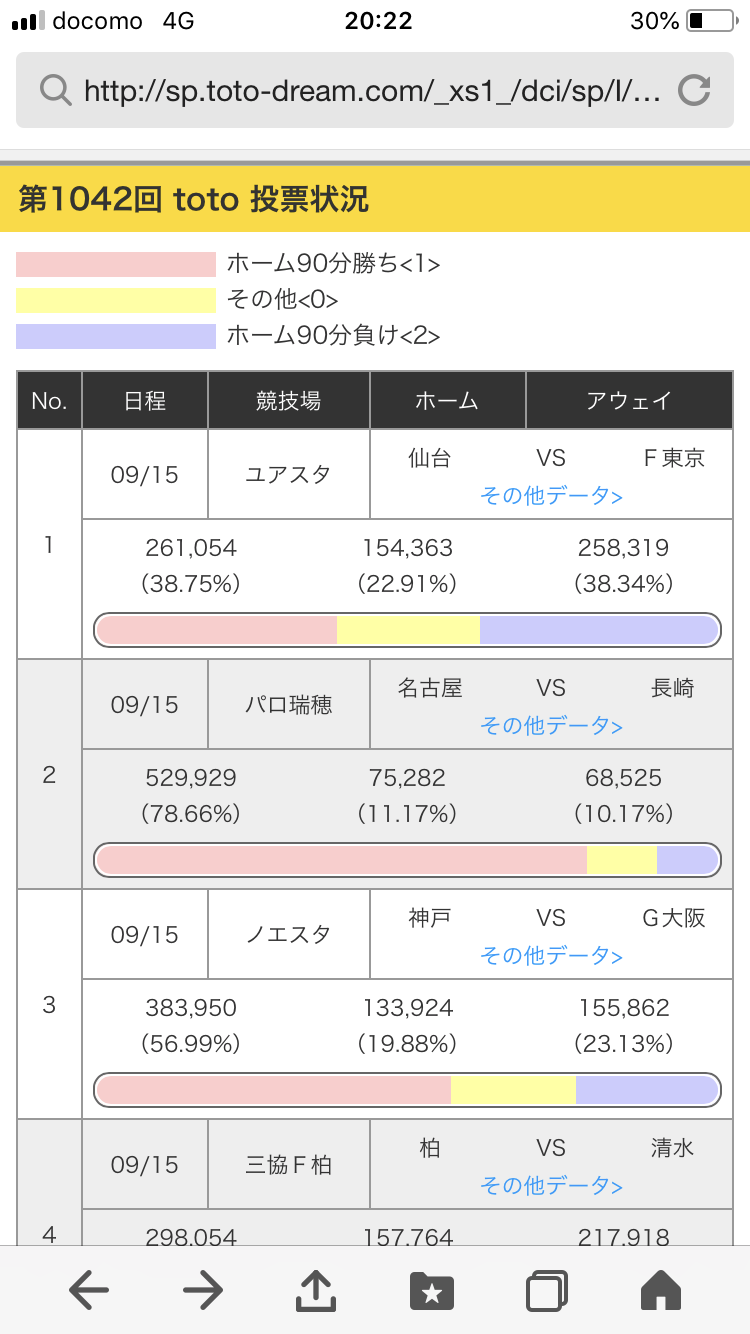Click the purple home-loss legend swatch

116,336
